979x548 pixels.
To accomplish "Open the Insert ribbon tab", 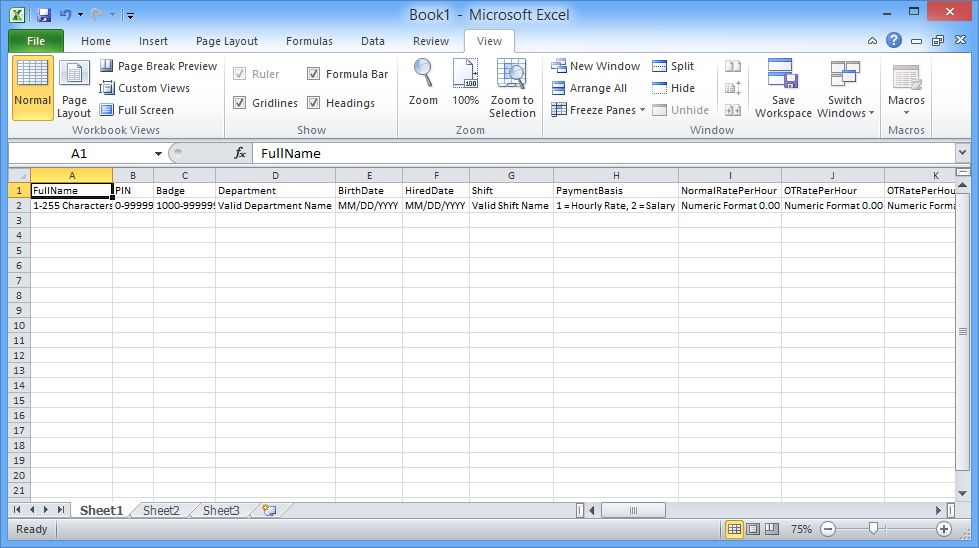I will click(153, 41).
